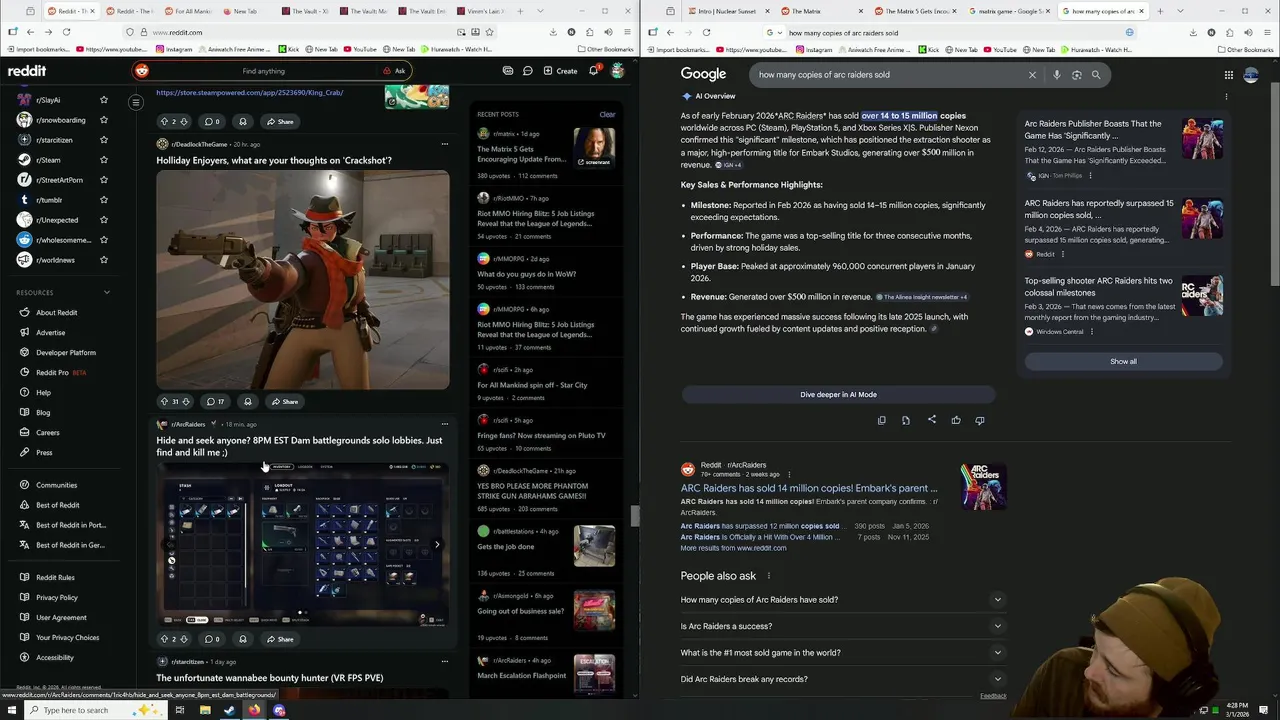Switch to 'Vixen's Lair' tab in left browser
This screenshot has height=720, width=1280.
coord(482,11)
